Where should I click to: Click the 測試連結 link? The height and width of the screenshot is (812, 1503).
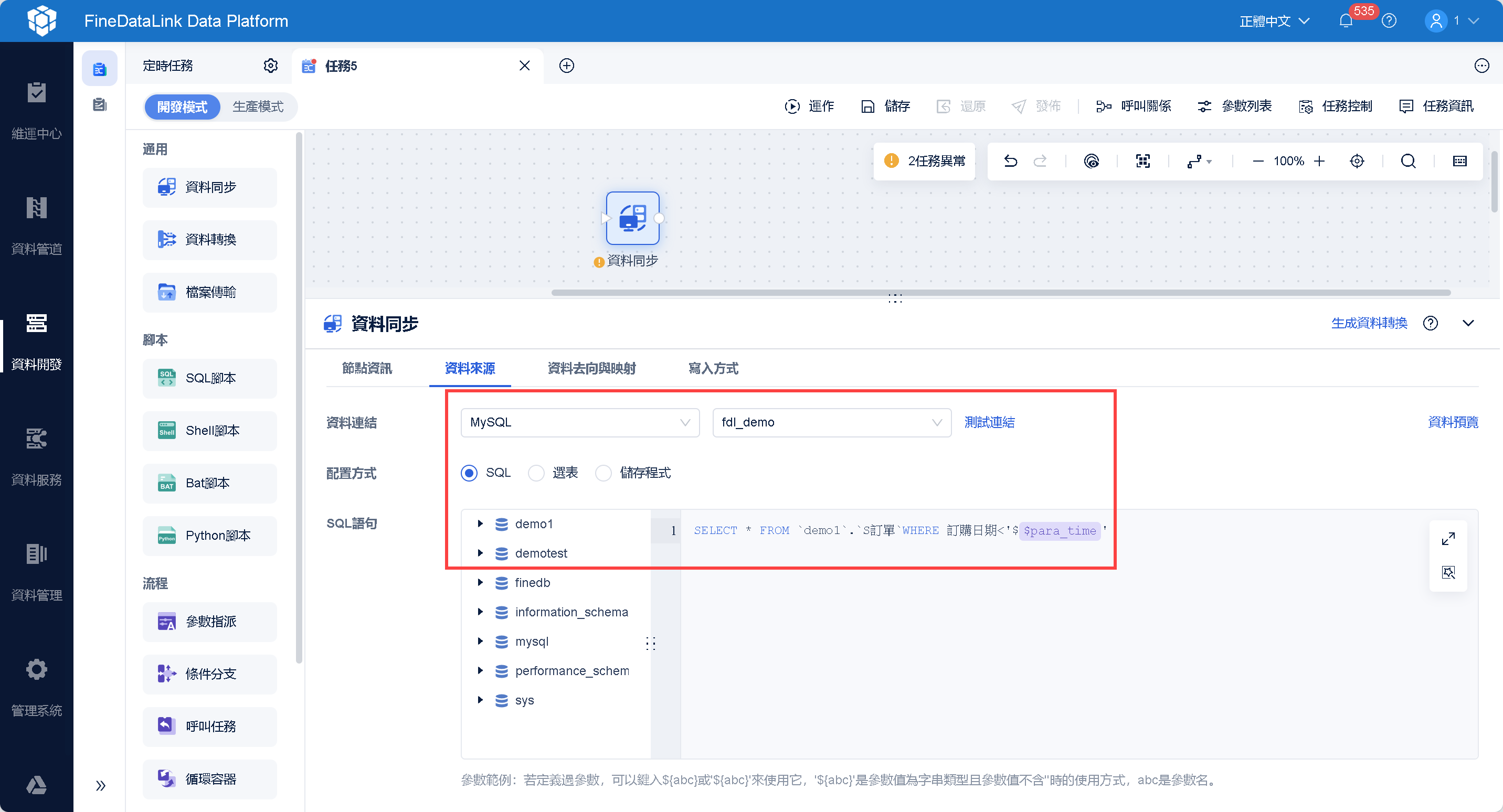click(x=989, y=422)
